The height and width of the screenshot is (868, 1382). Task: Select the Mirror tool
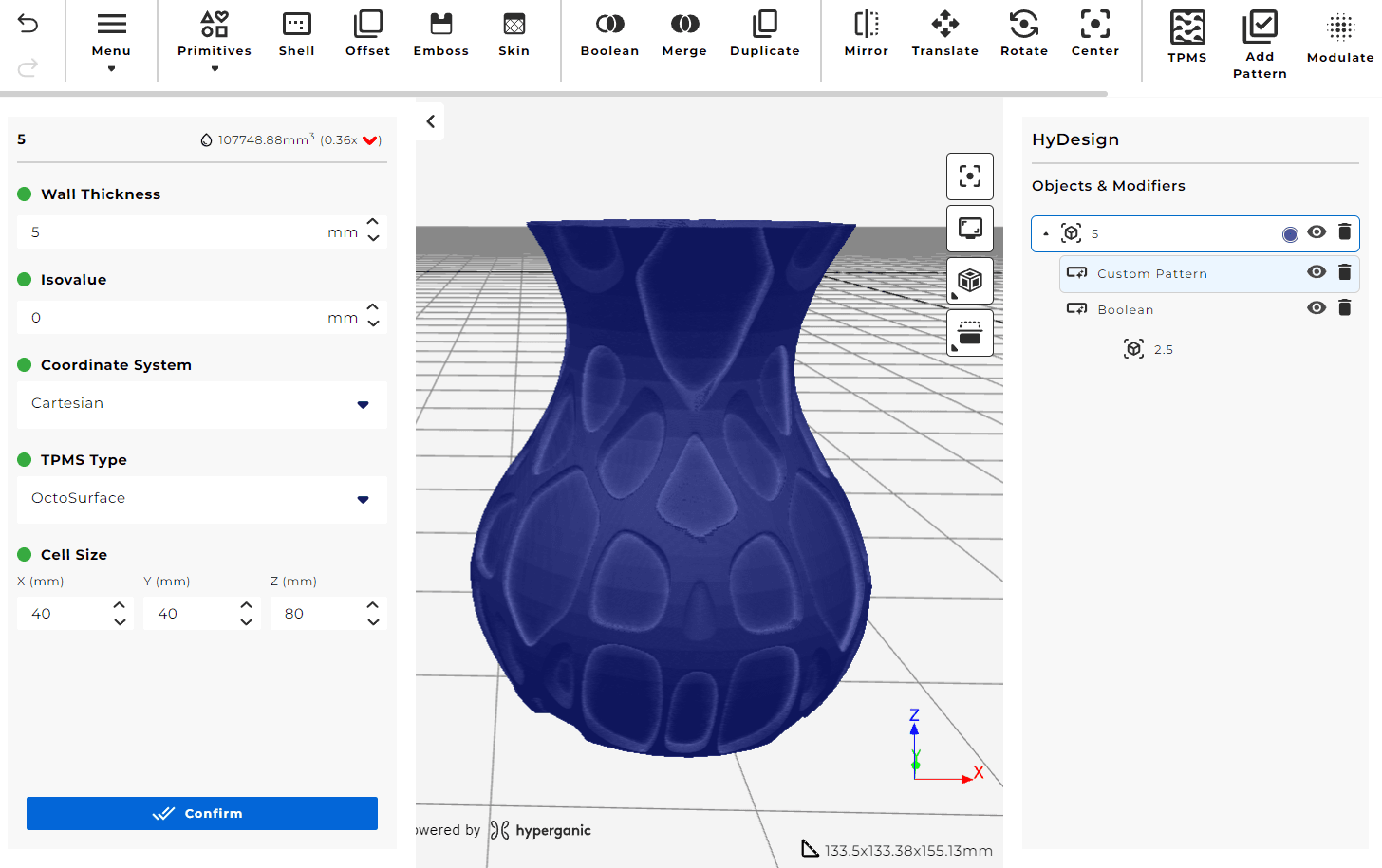click(x=867, y=35)
